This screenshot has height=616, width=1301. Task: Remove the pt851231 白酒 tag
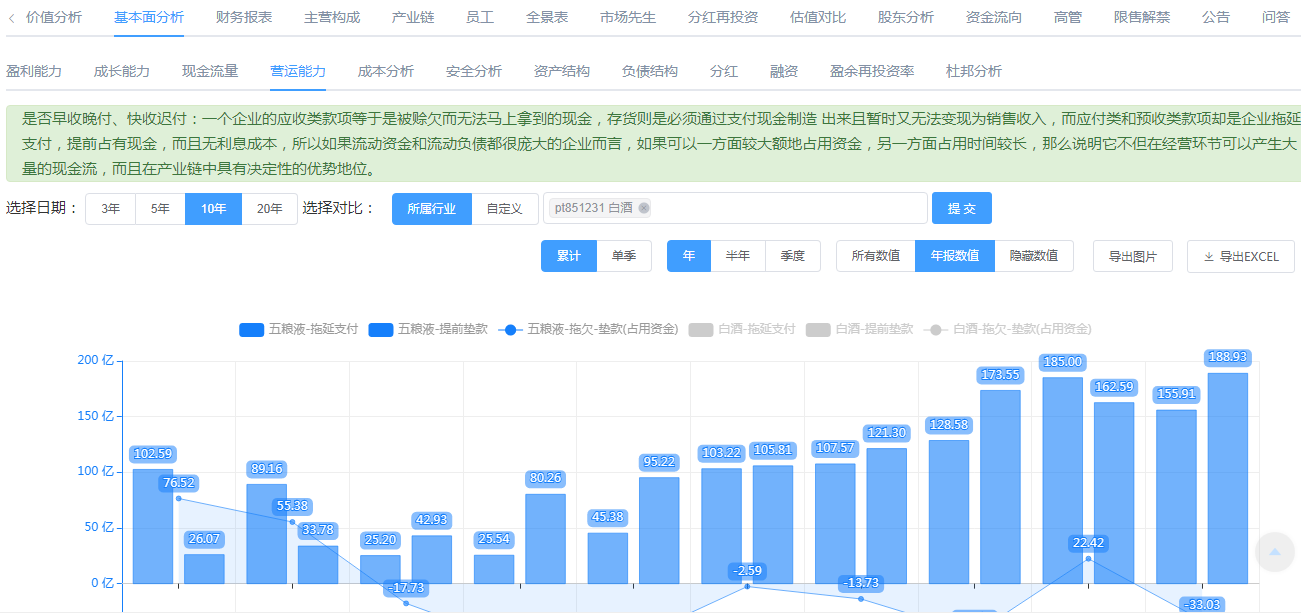point(644,208)
